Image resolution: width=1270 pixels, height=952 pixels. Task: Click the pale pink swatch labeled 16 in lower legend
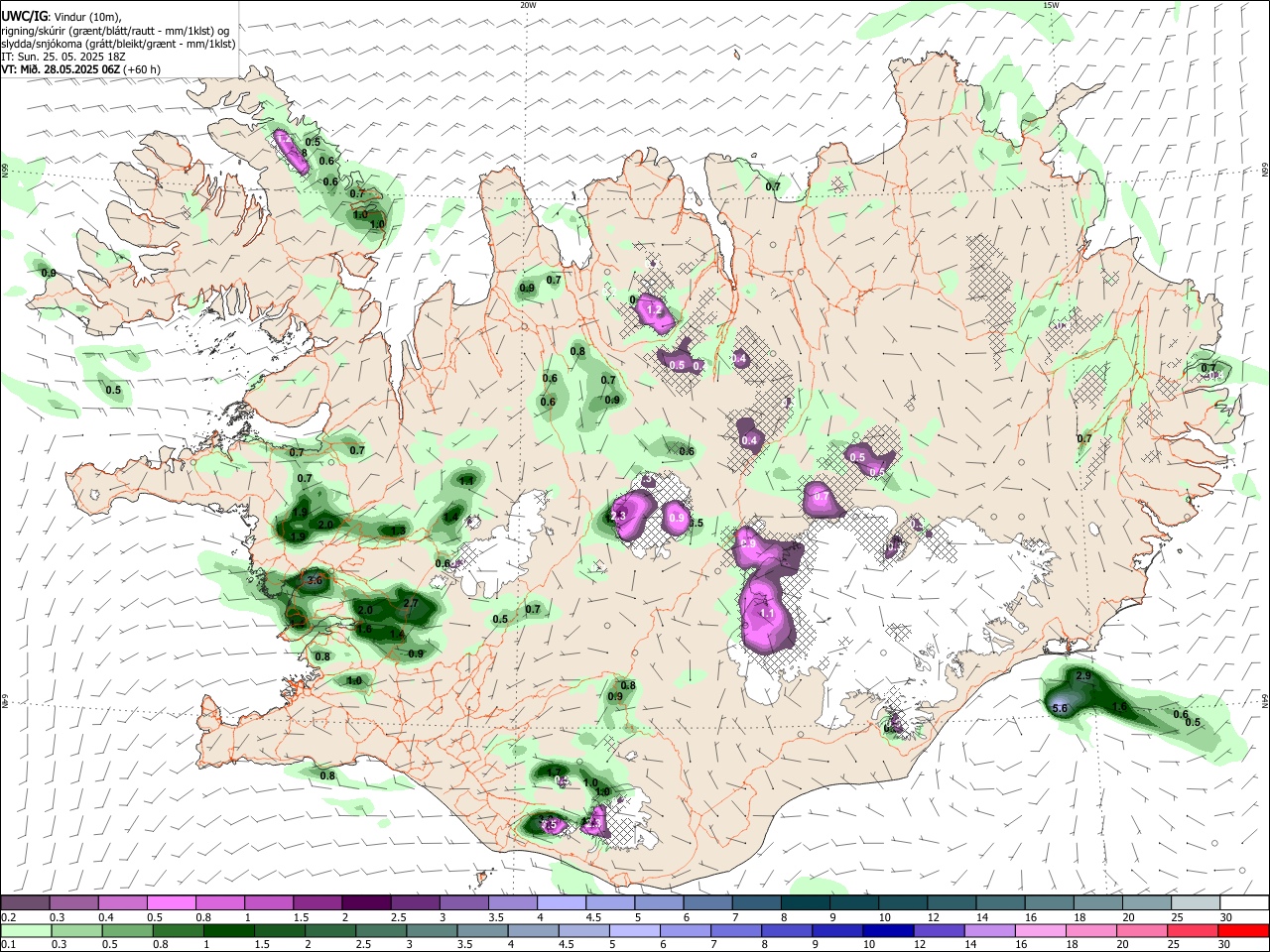pyautogui.click(x=1039, y=930)
